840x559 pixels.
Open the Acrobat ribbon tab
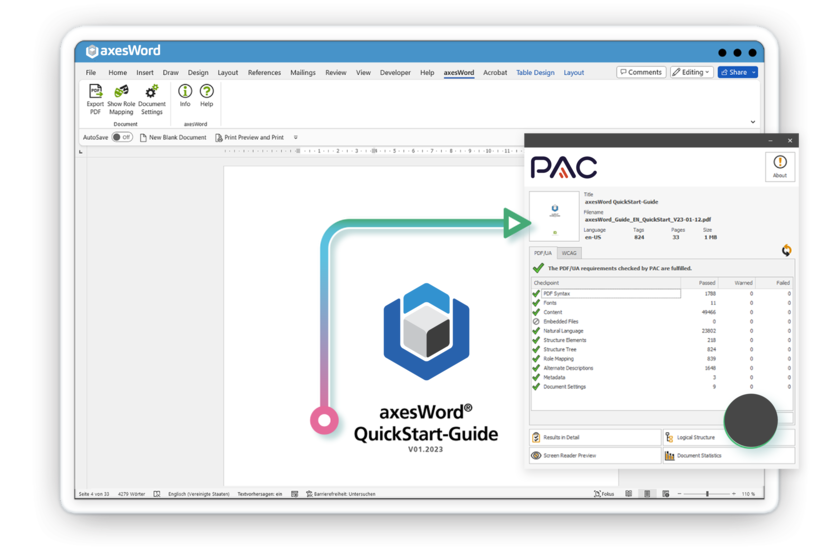[495, 72]
